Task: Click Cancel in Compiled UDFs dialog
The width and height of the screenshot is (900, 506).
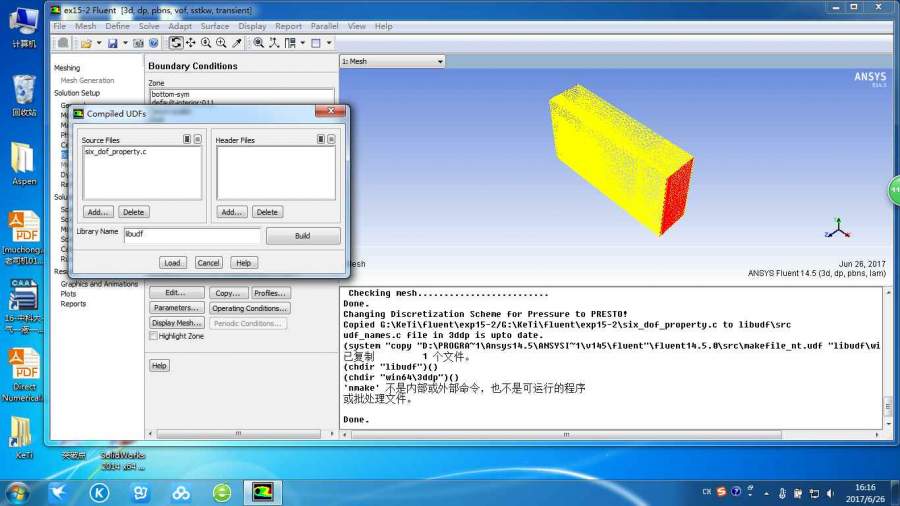Action: point(208,263)
